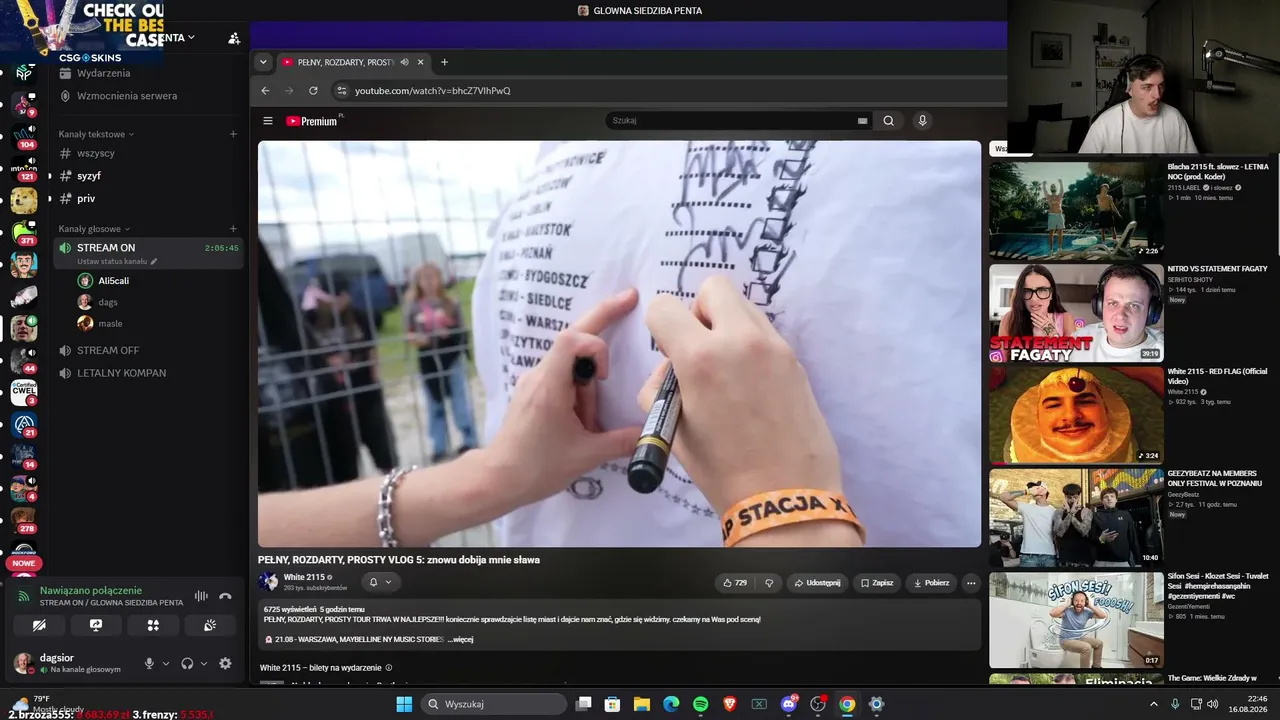The width and height of the screenshot is (1280, 720).
Task: Click the taskbar Wyszukaj search box
Action: tap(494, 704)
